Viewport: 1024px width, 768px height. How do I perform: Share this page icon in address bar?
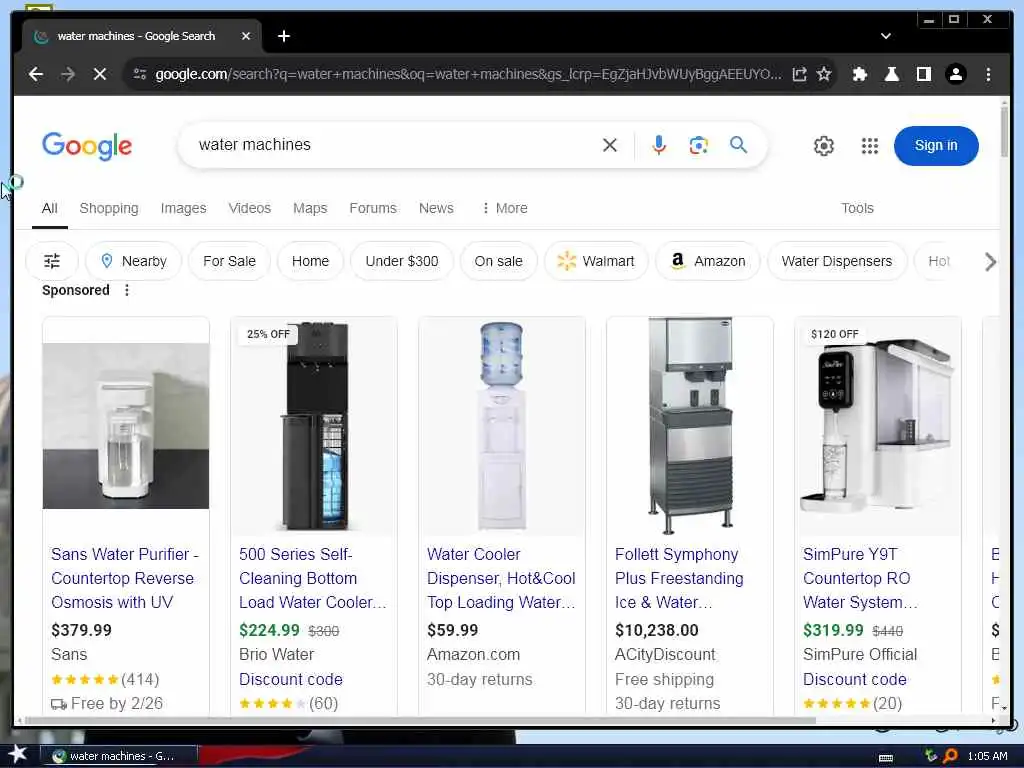(x=799, y=74)
